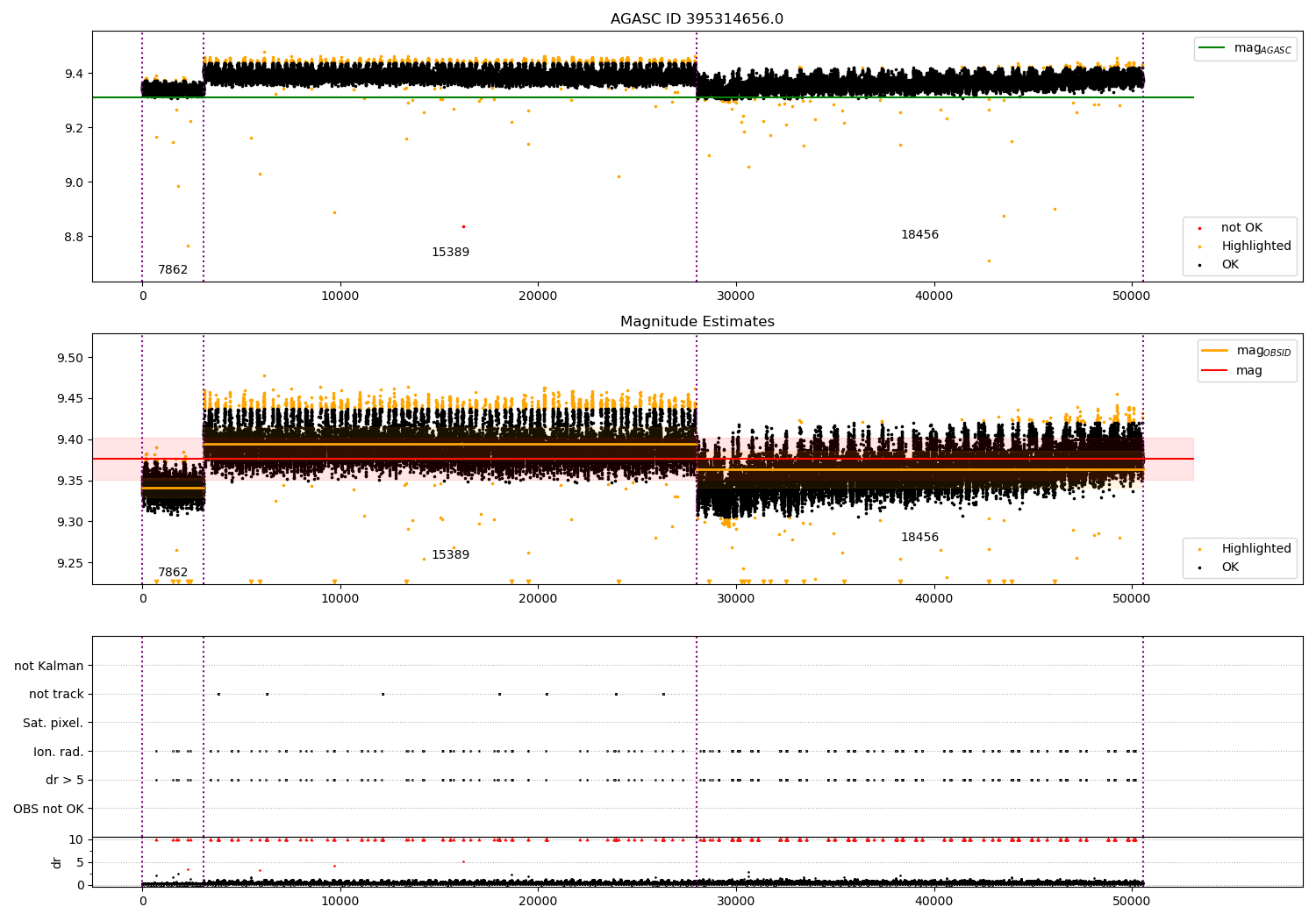Click the 'Ion. rad.' row label

[59, 753]
